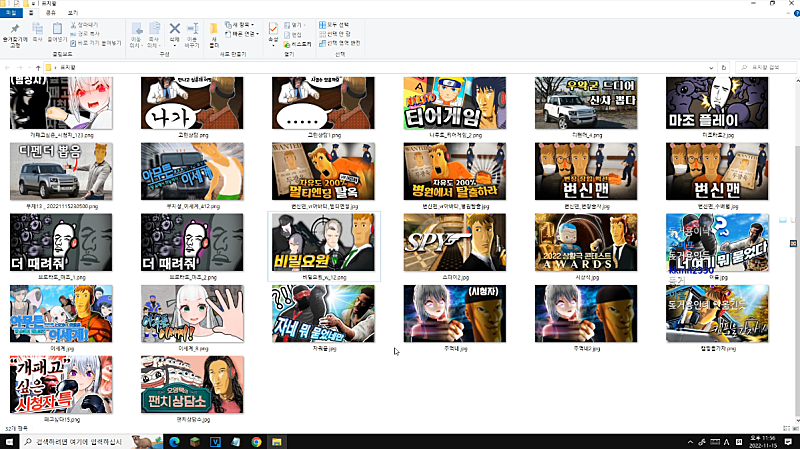Screen dimensions: 800x449
Task: Open the Share ribbon tab
Action: click(x=50, y=13)
